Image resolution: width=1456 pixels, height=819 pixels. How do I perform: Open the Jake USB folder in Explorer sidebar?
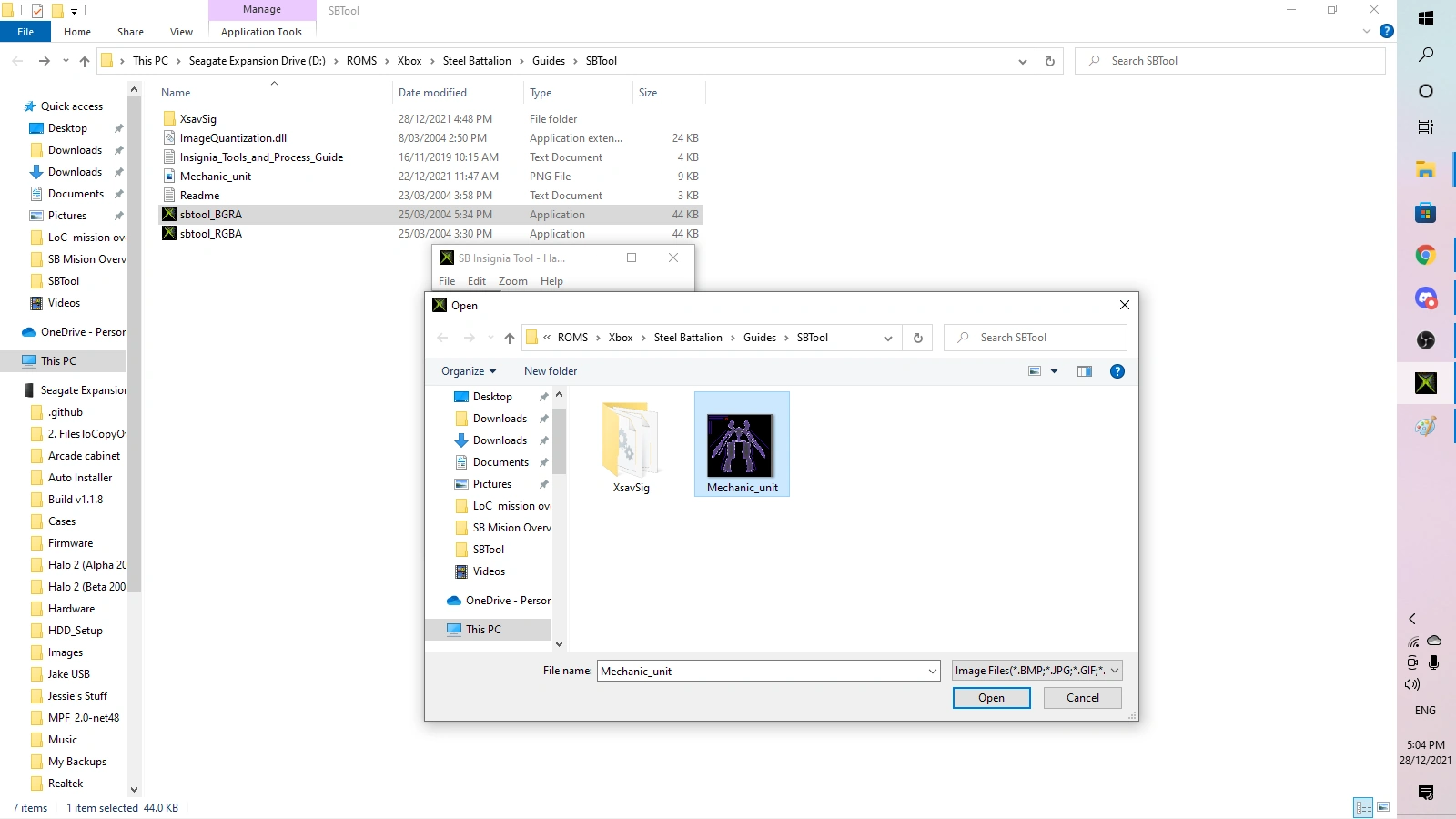pos(69,674)
